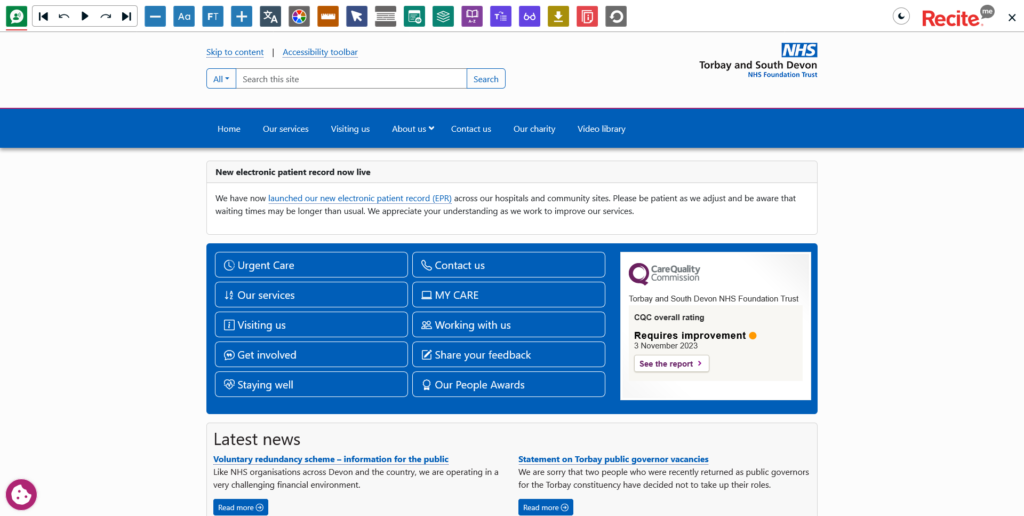The height and width of the screenshot is (516, 1024).
Task: Select the large cursor pointer tool
Action: 357,16
